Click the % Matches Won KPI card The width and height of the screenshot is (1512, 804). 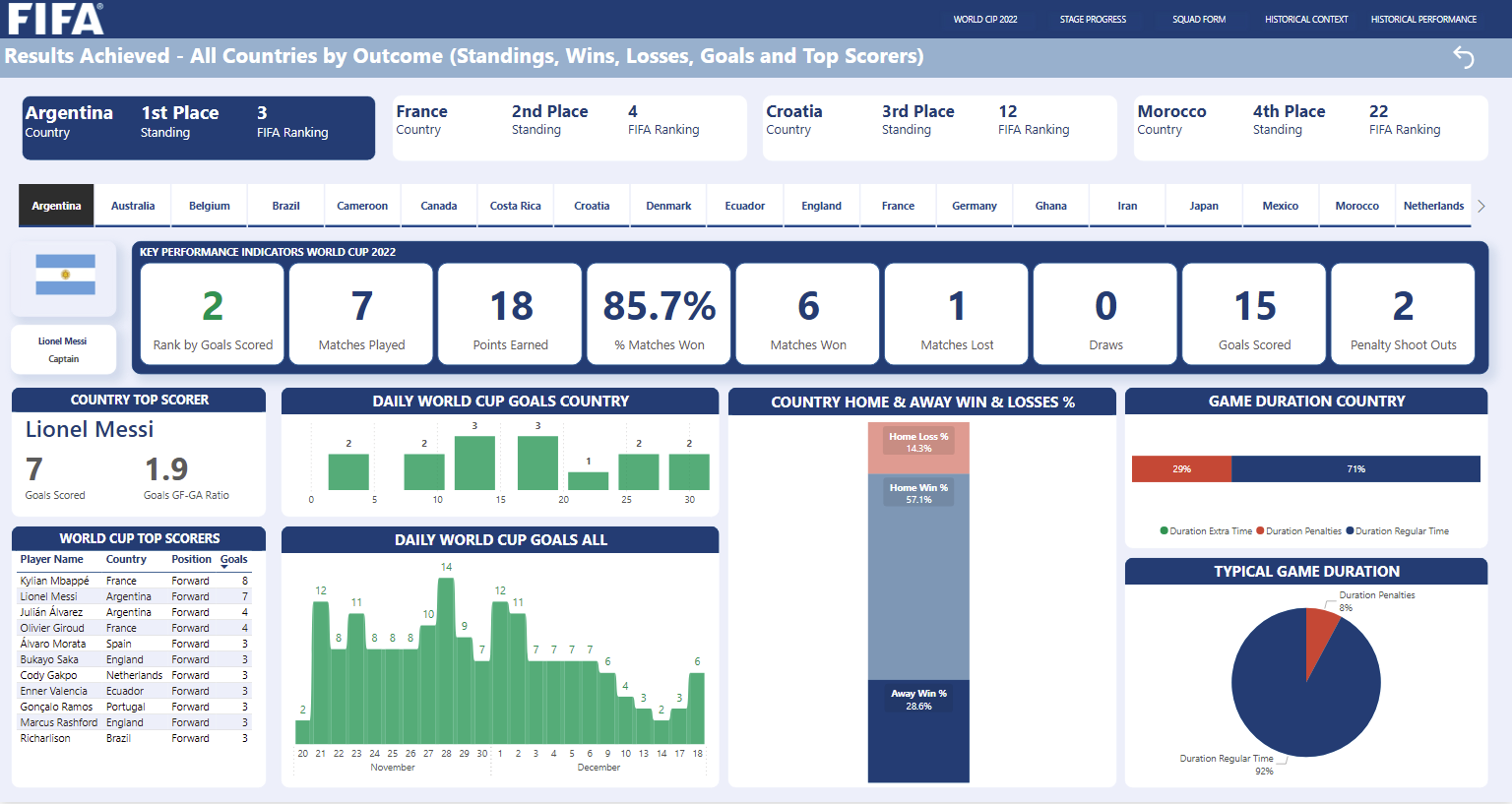point(660,314)
